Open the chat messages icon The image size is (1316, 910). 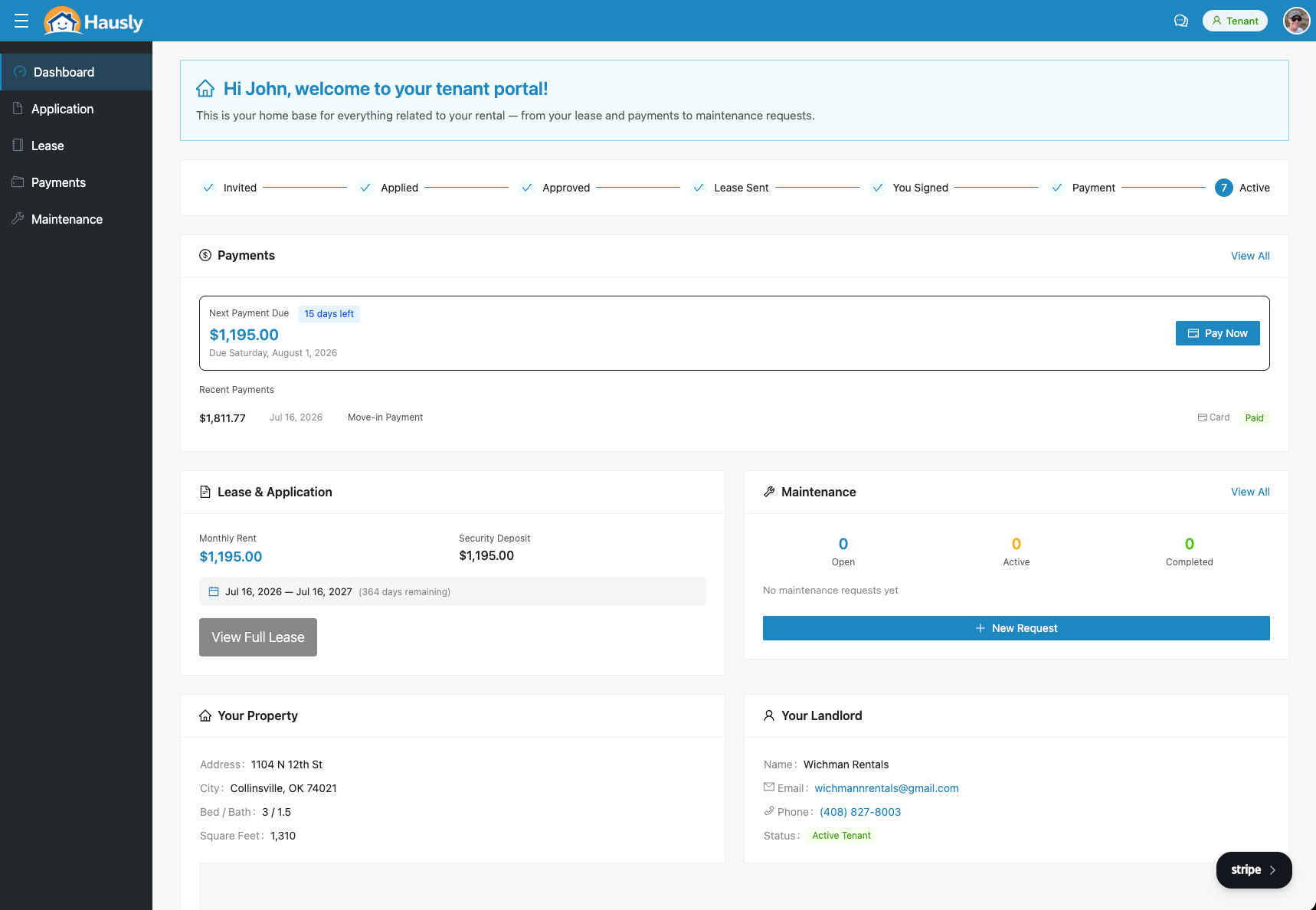tap(1181, 21)
